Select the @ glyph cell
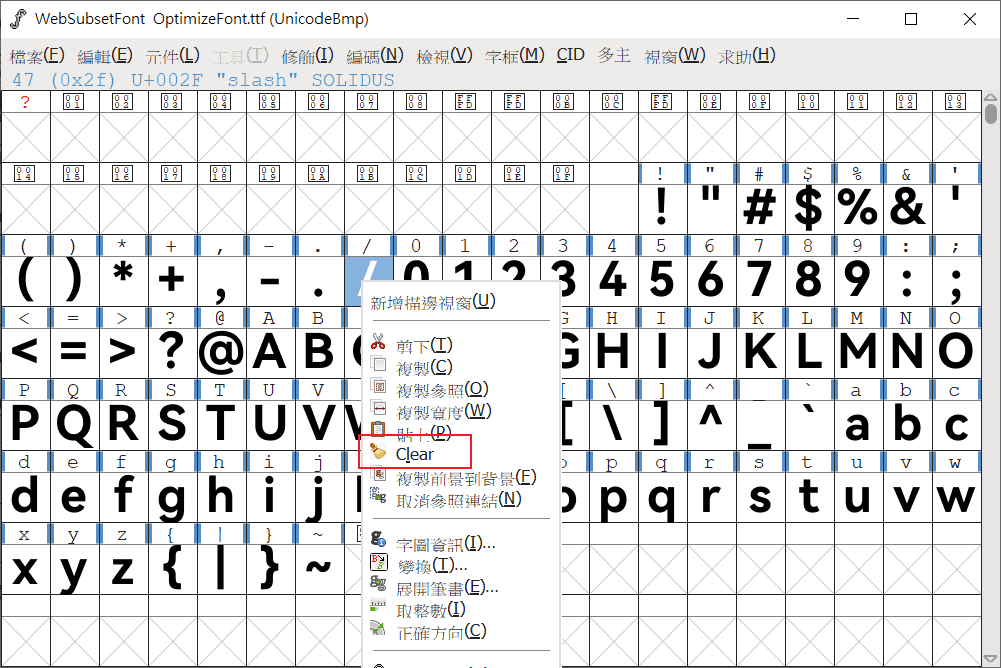The width and height of the screenshot is (1001, 668). tap(220, 351)
